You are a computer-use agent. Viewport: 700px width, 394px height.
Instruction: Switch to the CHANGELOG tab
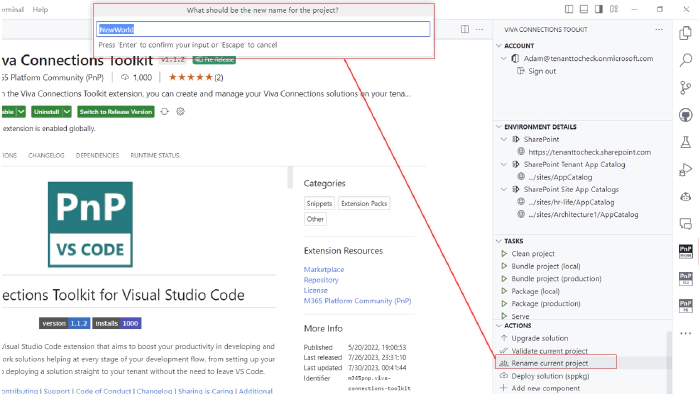(46, 155)
